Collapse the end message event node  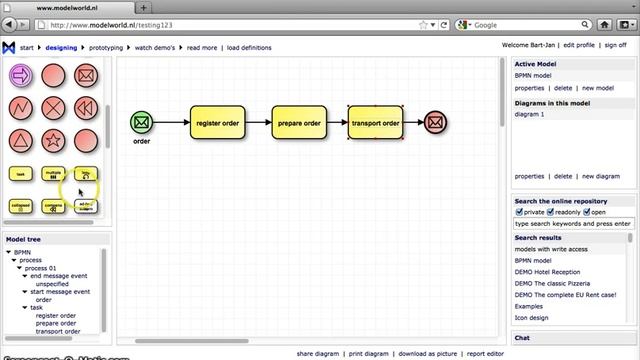pos(25,276)
